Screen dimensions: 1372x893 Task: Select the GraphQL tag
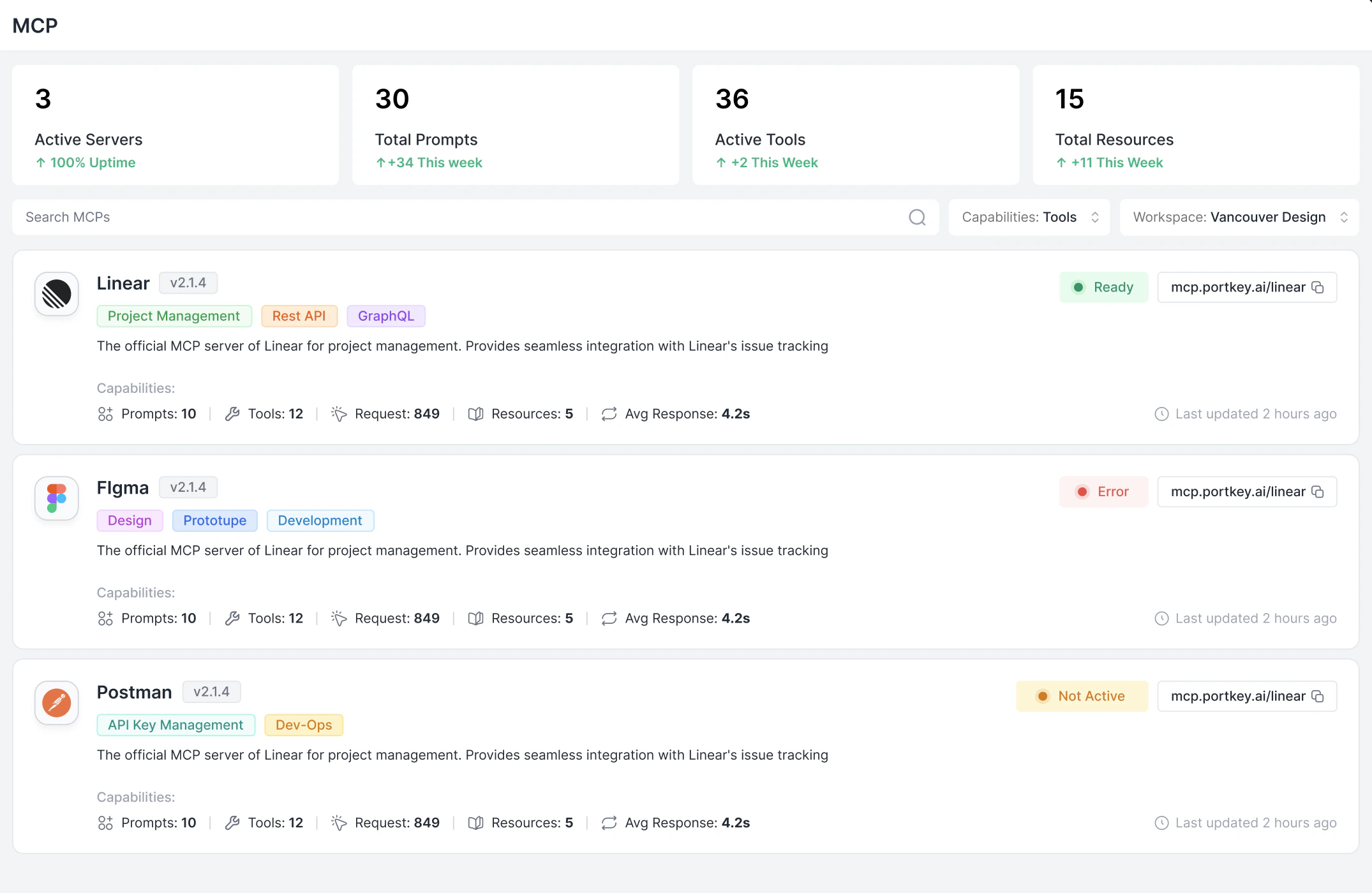point(385,316)
